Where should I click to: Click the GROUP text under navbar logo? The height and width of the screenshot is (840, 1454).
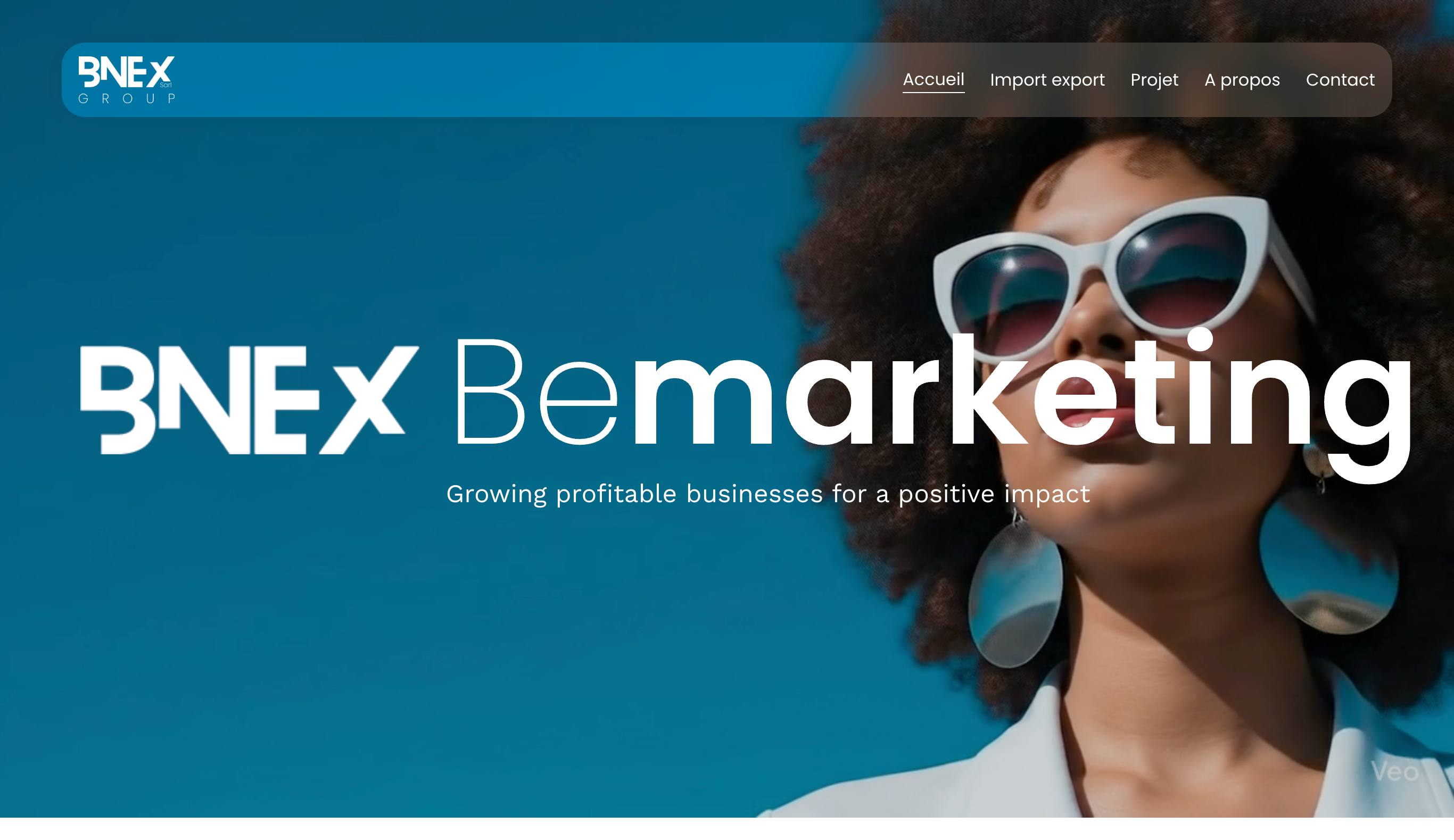(126, 98)
